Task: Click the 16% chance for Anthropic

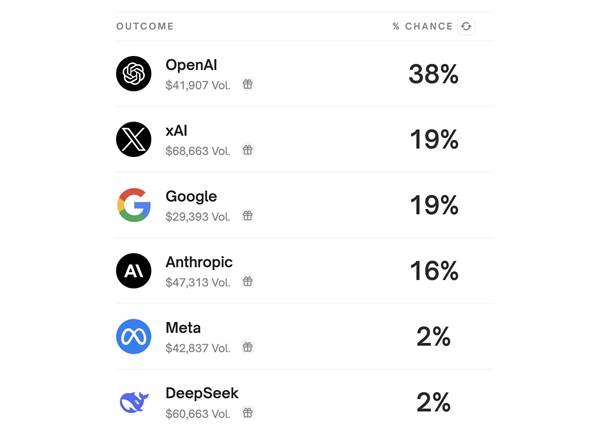Action: point(434,271)
